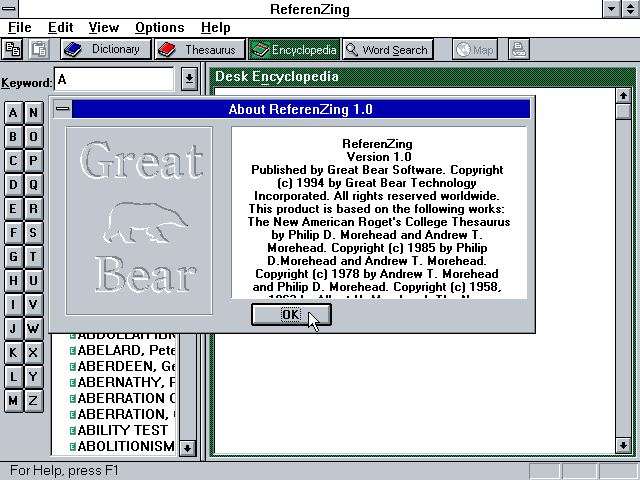640x480 pixels.
Task: Click Desk Encyclopedia scroll up arrow
Action: (623, 96)
